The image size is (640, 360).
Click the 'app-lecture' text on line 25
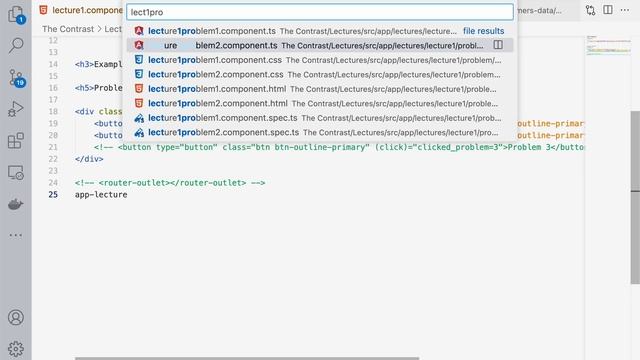click(101, 195)
